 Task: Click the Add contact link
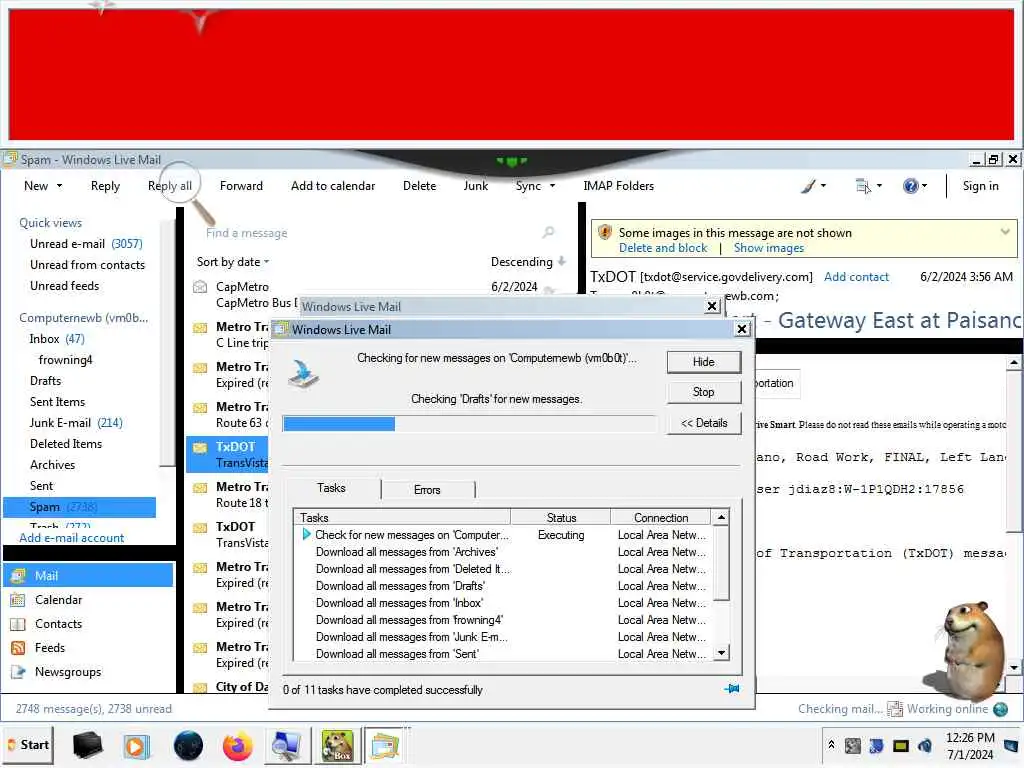click(x=856, y=277)
